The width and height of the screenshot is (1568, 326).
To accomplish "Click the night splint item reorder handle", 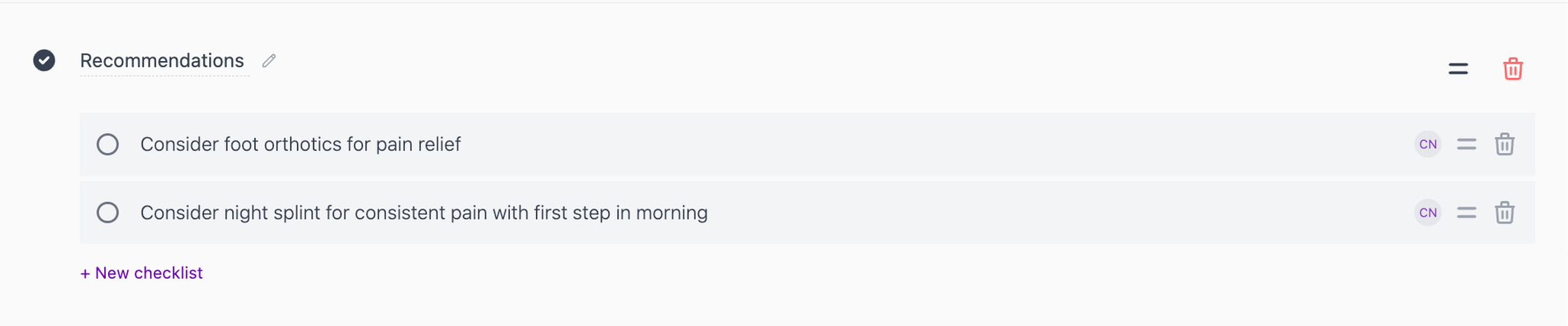I will [x=1466, y=213].
